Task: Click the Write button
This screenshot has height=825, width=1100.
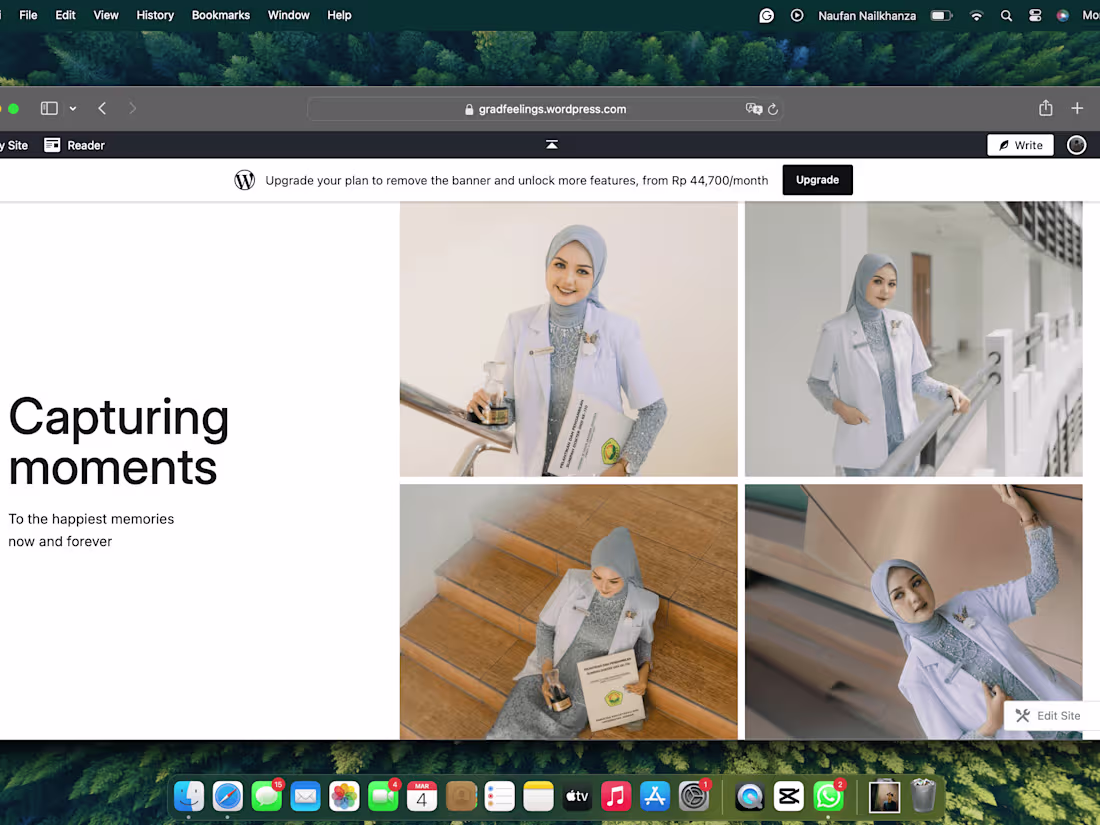Action: (1020, 145)
